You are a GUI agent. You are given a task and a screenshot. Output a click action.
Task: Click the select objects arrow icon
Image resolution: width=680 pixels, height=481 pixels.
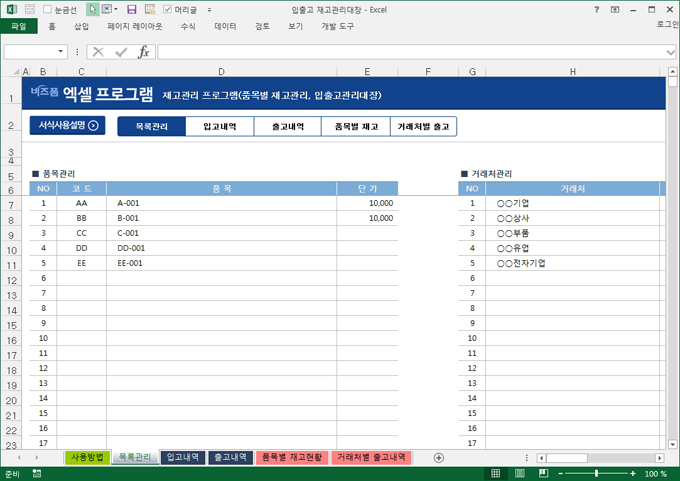pyautogui.click(x=93, y=9)
